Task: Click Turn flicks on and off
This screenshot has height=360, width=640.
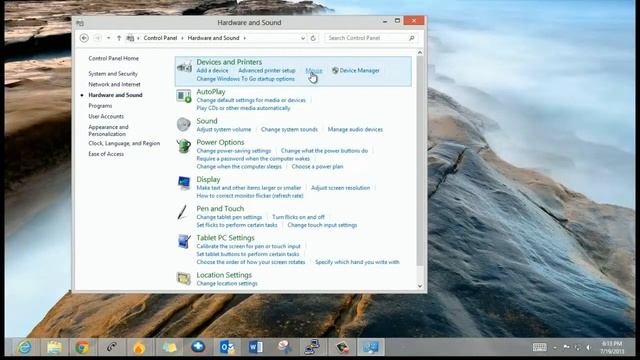Action: click(298, 217)
